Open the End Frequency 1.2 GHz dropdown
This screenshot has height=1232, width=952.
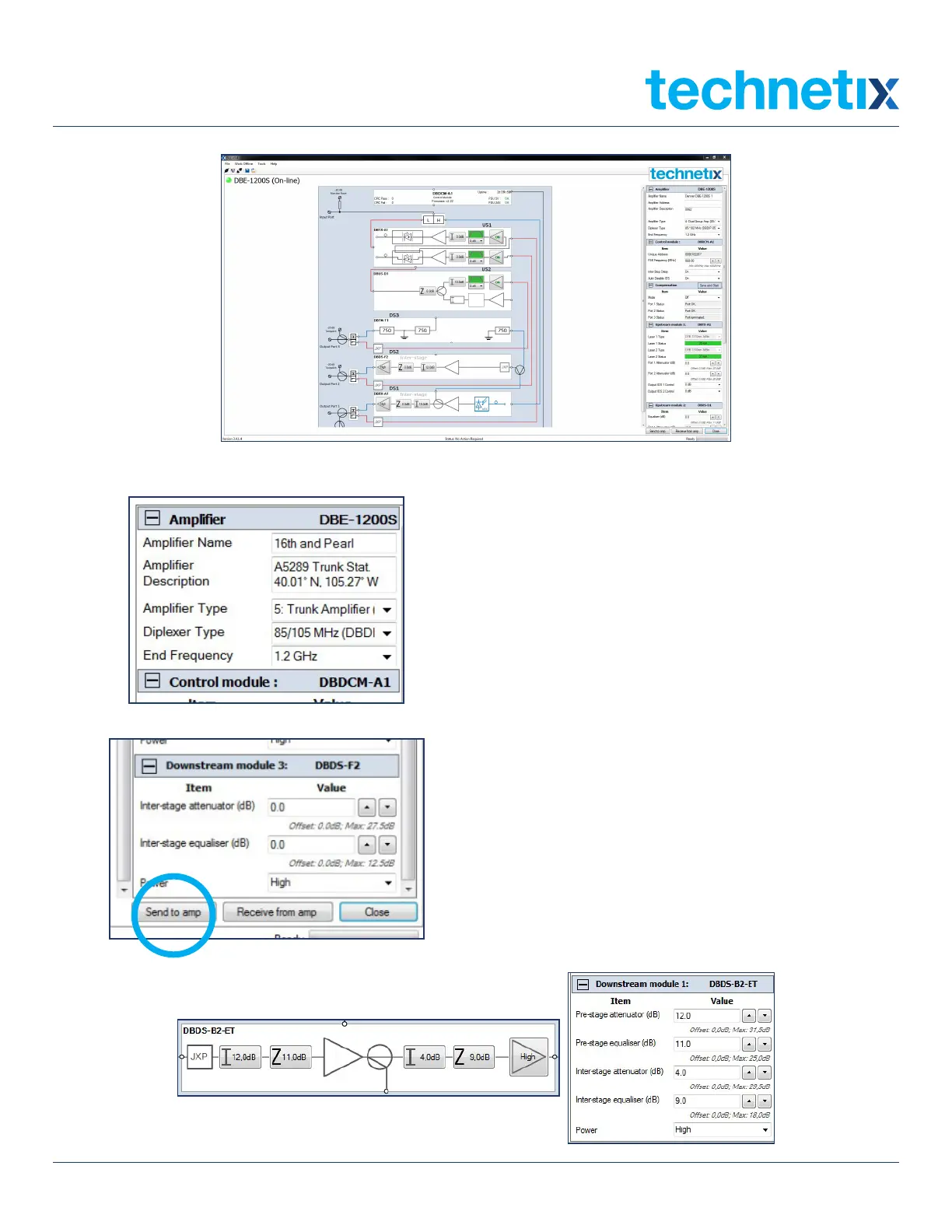coord(334,656)
